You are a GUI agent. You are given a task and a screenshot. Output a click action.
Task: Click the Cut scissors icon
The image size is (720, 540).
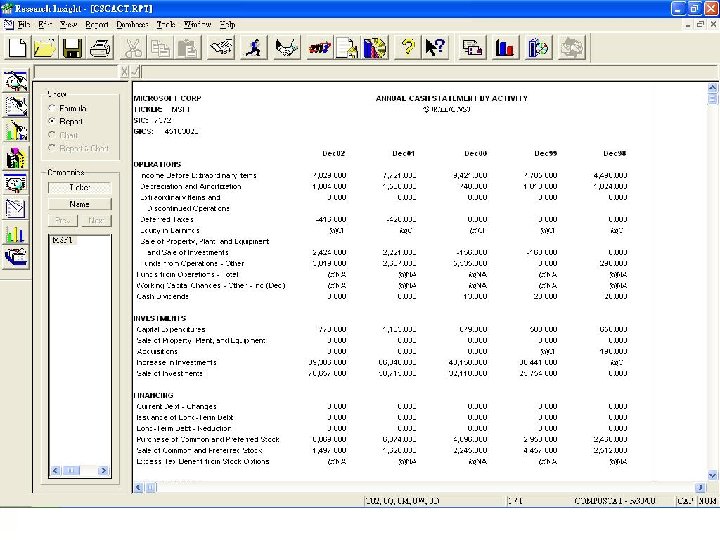133,48
